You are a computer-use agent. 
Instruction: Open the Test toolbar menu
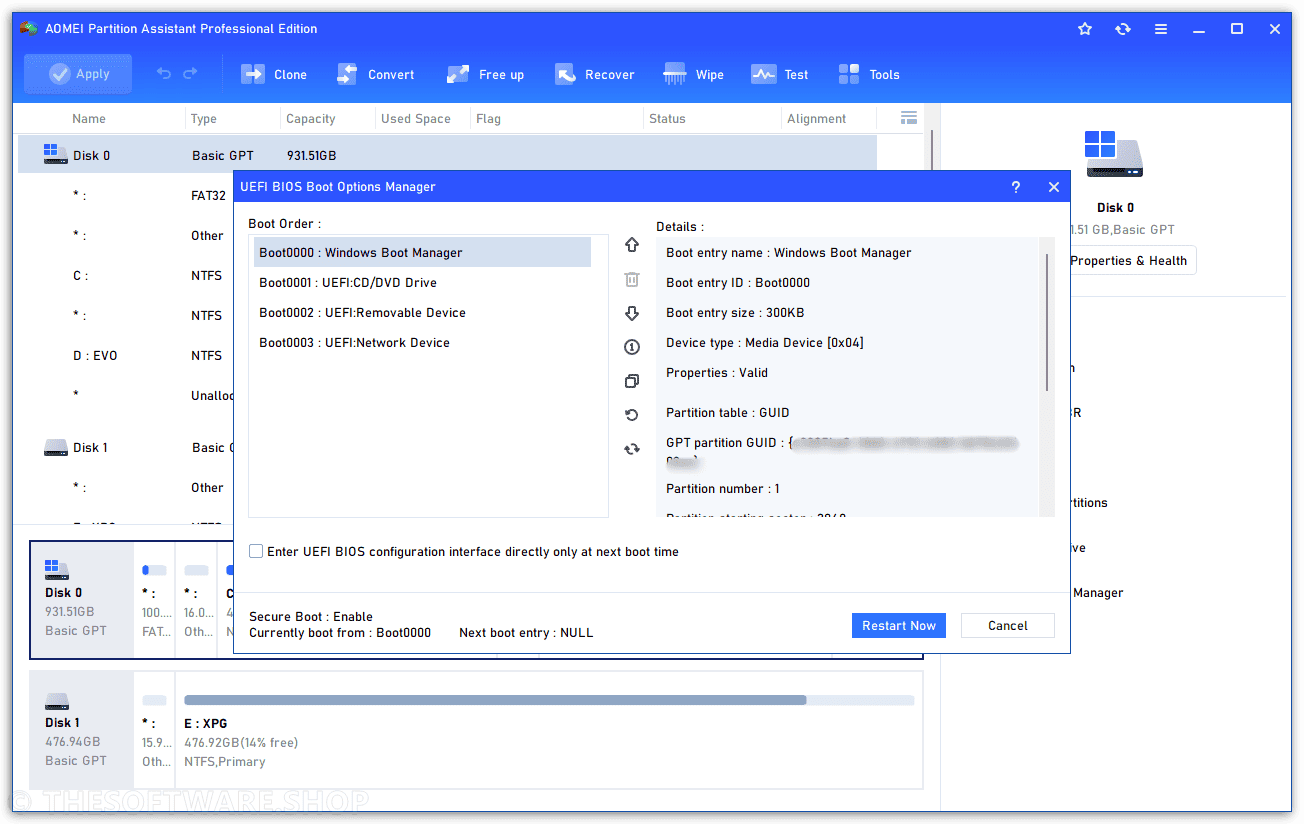pyautogui.click(x=780, y=74)
